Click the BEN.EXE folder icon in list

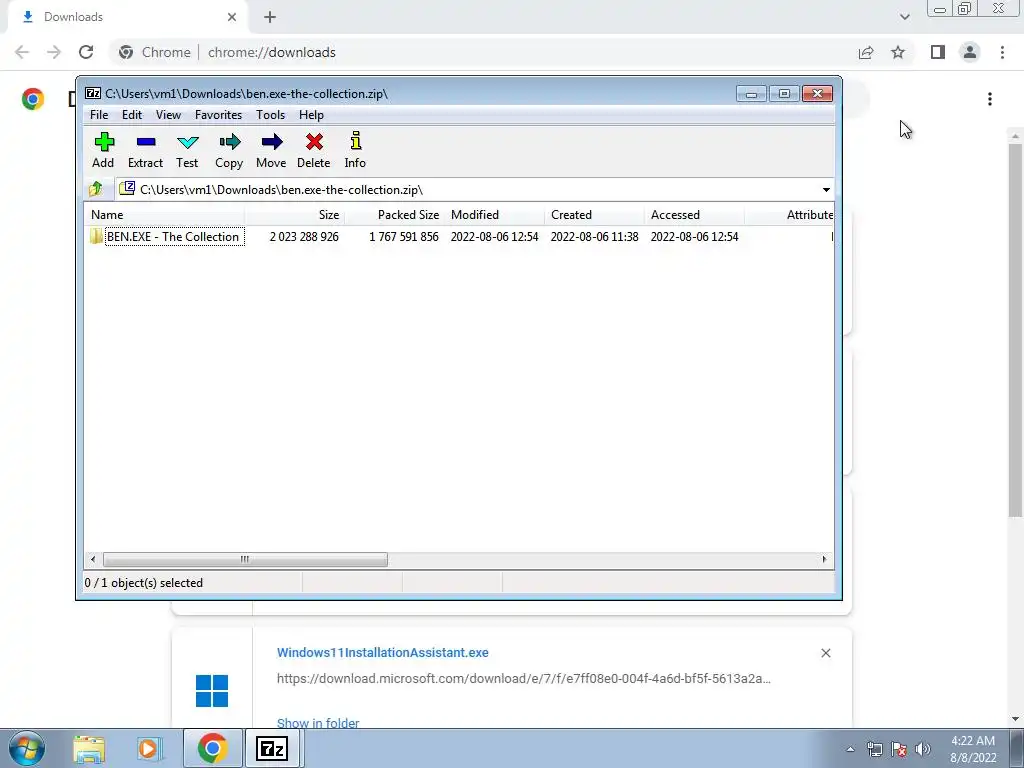pyautogui.click(x=97, y=236)
